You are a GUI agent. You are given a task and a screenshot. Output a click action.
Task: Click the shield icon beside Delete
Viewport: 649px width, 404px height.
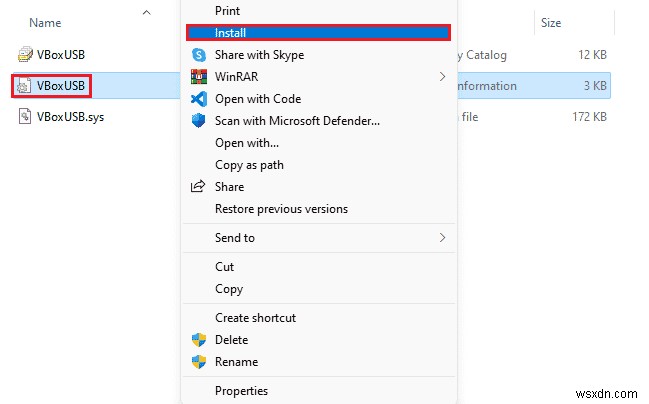coord(197,340)
